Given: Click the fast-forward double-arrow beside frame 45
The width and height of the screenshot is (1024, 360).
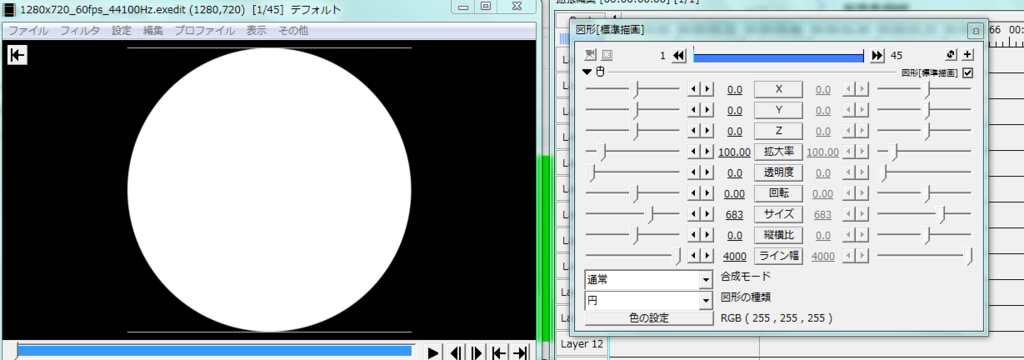Looking at the screenshot, I should (x=877, y=56).
